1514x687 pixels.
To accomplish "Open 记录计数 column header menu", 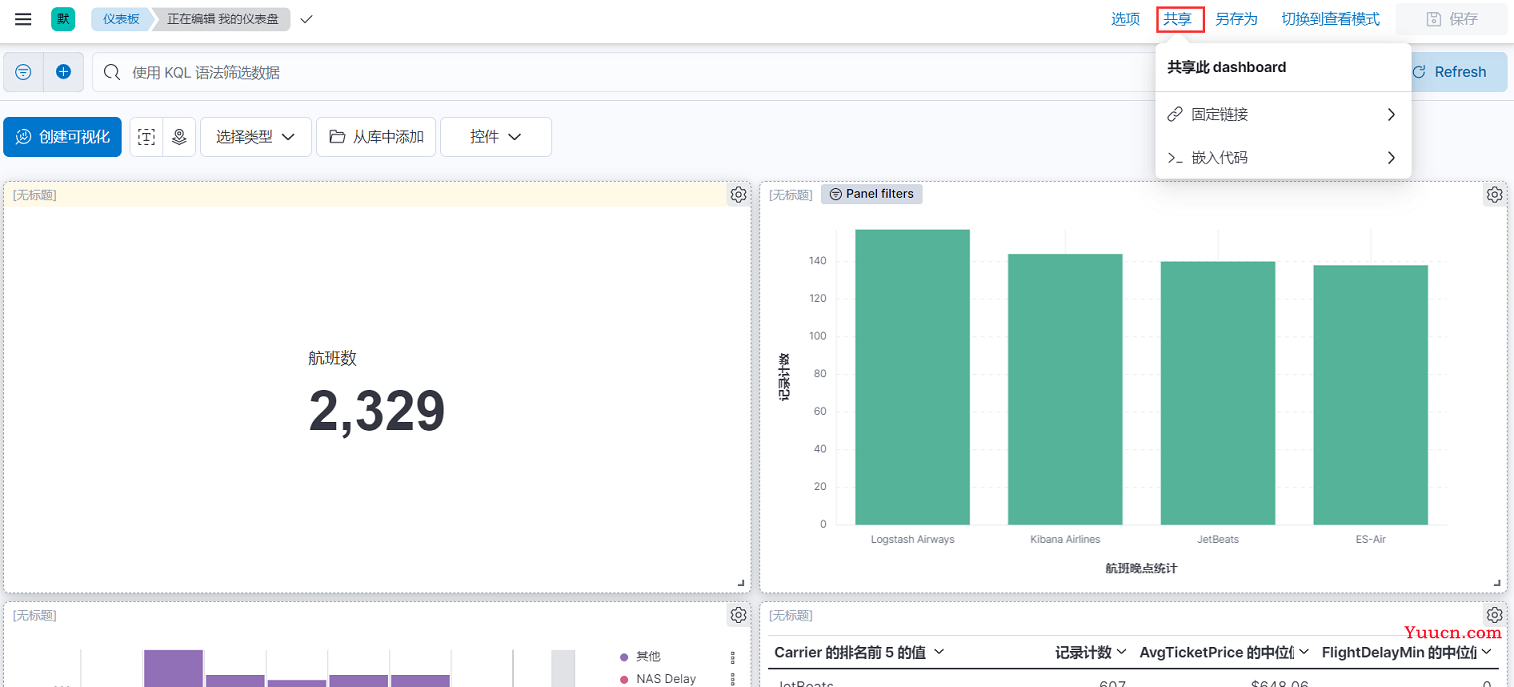I will (1091, 652).
